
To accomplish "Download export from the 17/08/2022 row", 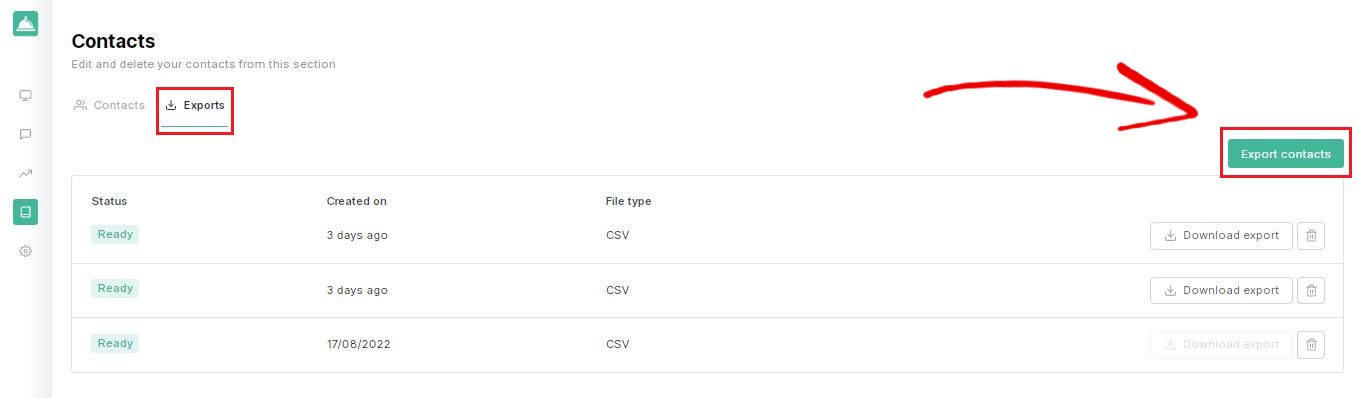I will (1221, 345).
